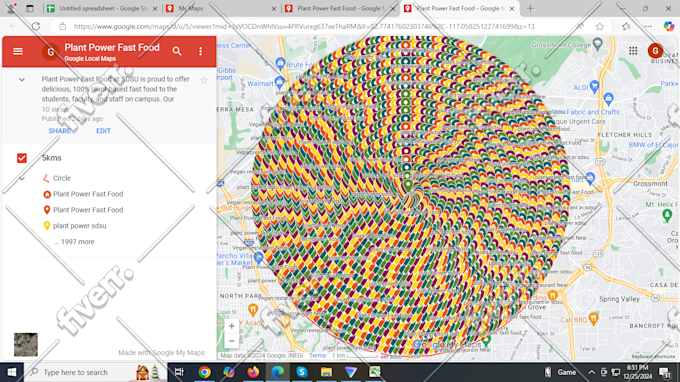Click the Terms link on map
Image resolution: width=680 pixels, height=382 pixels.
[x=317, y=356]
